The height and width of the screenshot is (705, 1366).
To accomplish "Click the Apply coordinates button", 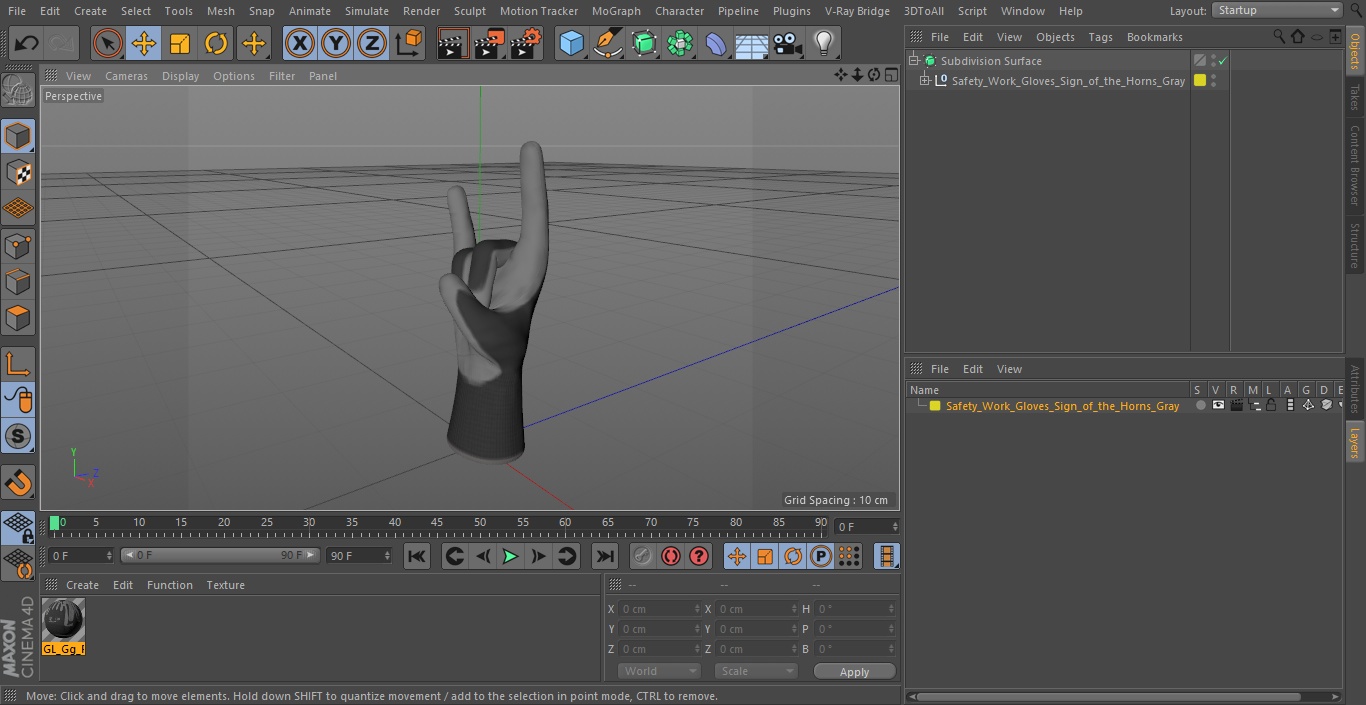I will click(x=854, y=672).
